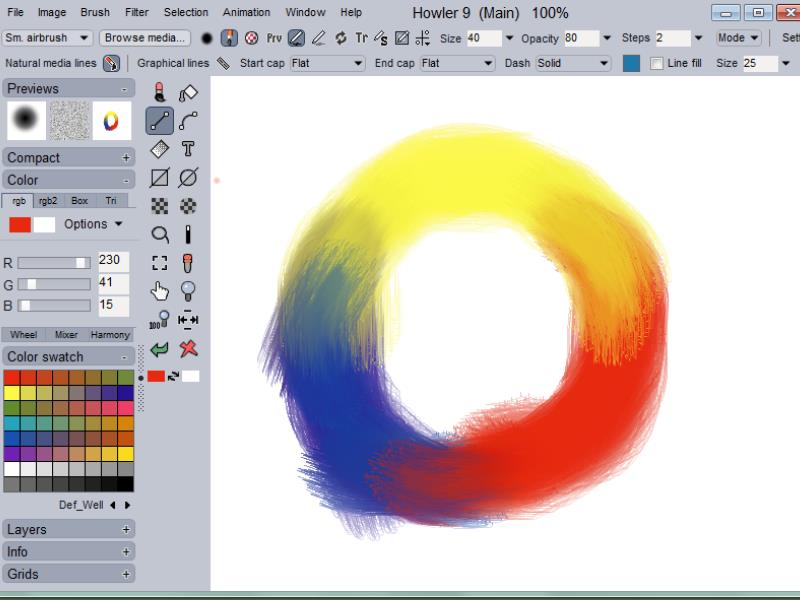Go to next swatch set arrow
The image size is (800, 600).
128,505
